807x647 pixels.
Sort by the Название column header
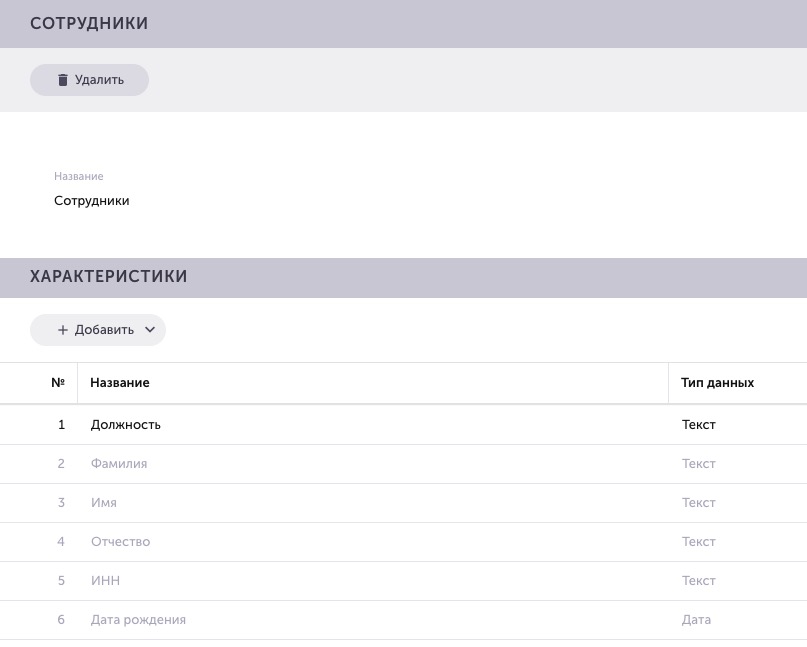pos(120,382)
